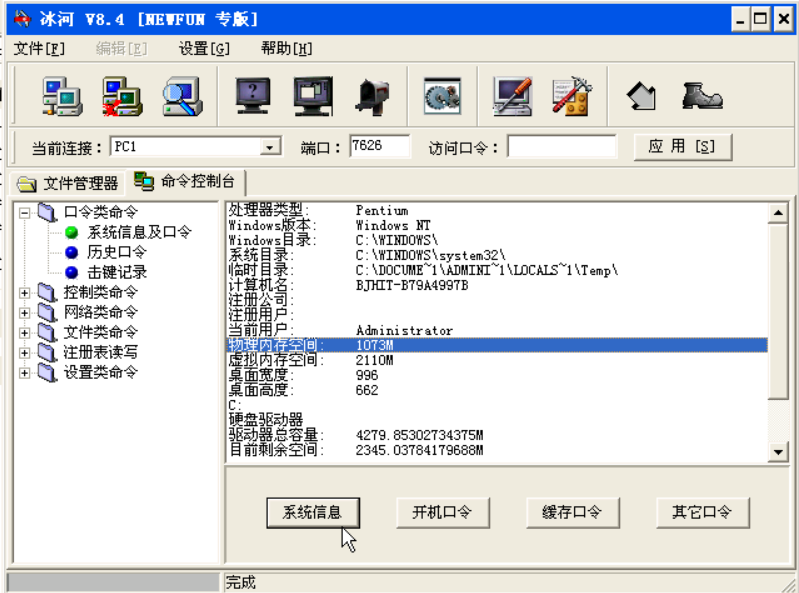This screenshot has width=799, height=593.
Task: Click the hammer and blocks settings icon
Action: [x=572, y=96]
